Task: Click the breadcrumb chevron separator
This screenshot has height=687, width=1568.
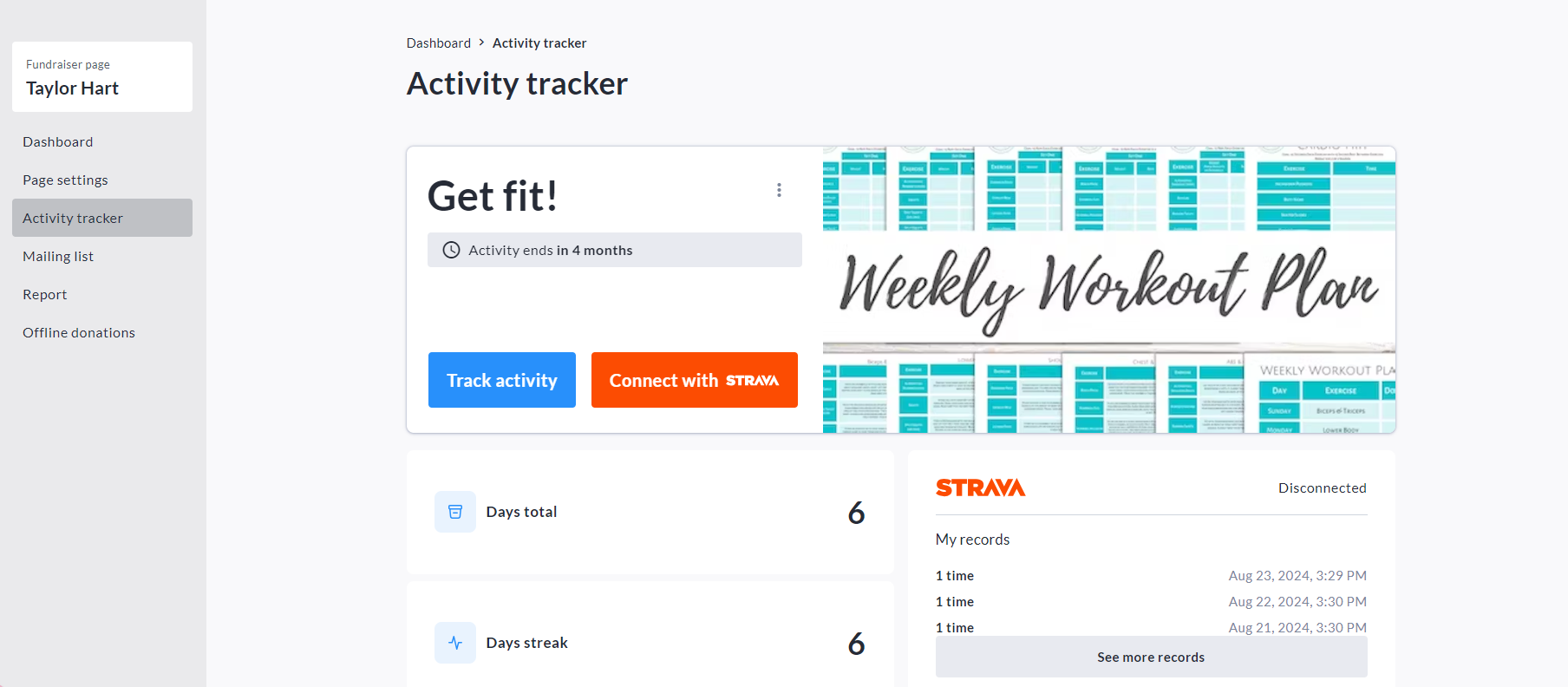Action: pos(481,43)
